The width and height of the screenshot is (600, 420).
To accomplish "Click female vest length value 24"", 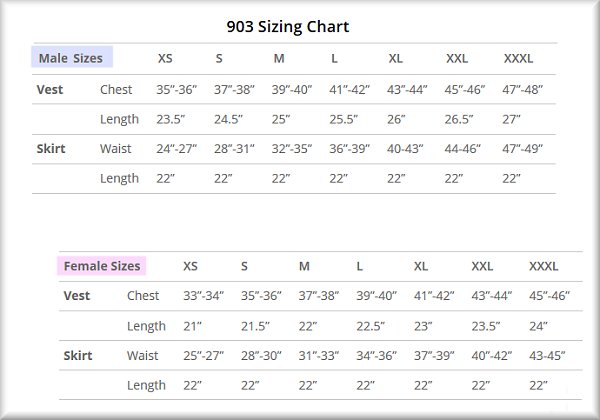I will pos(539,326).
